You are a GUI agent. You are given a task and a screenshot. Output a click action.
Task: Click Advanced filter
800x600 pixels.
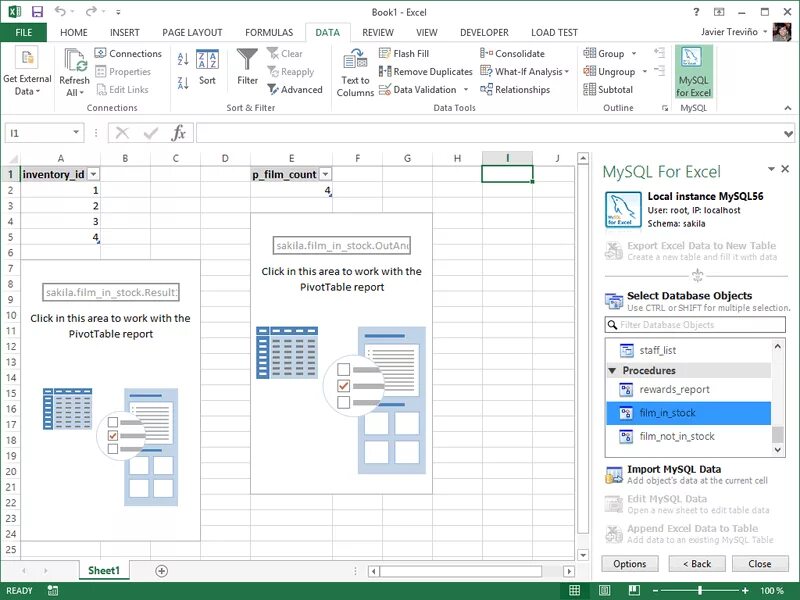pyautogui.click(x=295, y=90)
